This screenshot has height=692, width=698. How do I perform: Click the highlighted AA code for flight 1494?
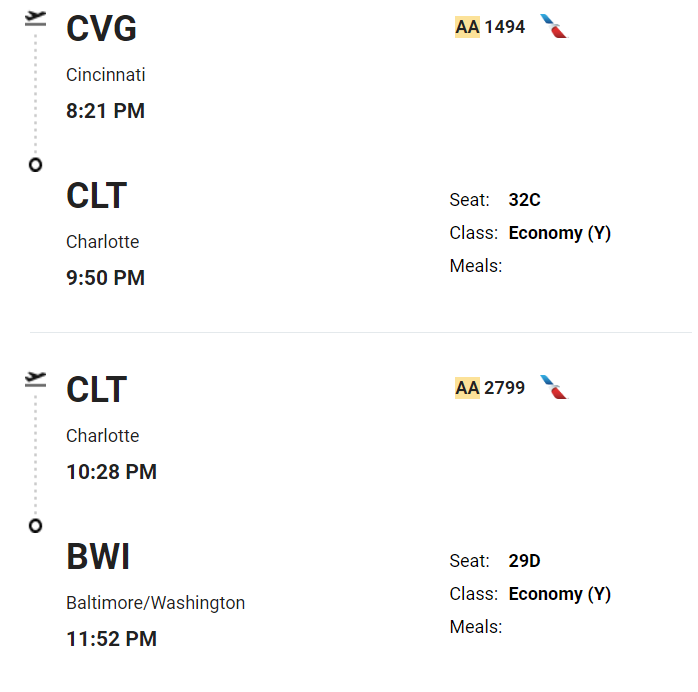click(467, 27)
